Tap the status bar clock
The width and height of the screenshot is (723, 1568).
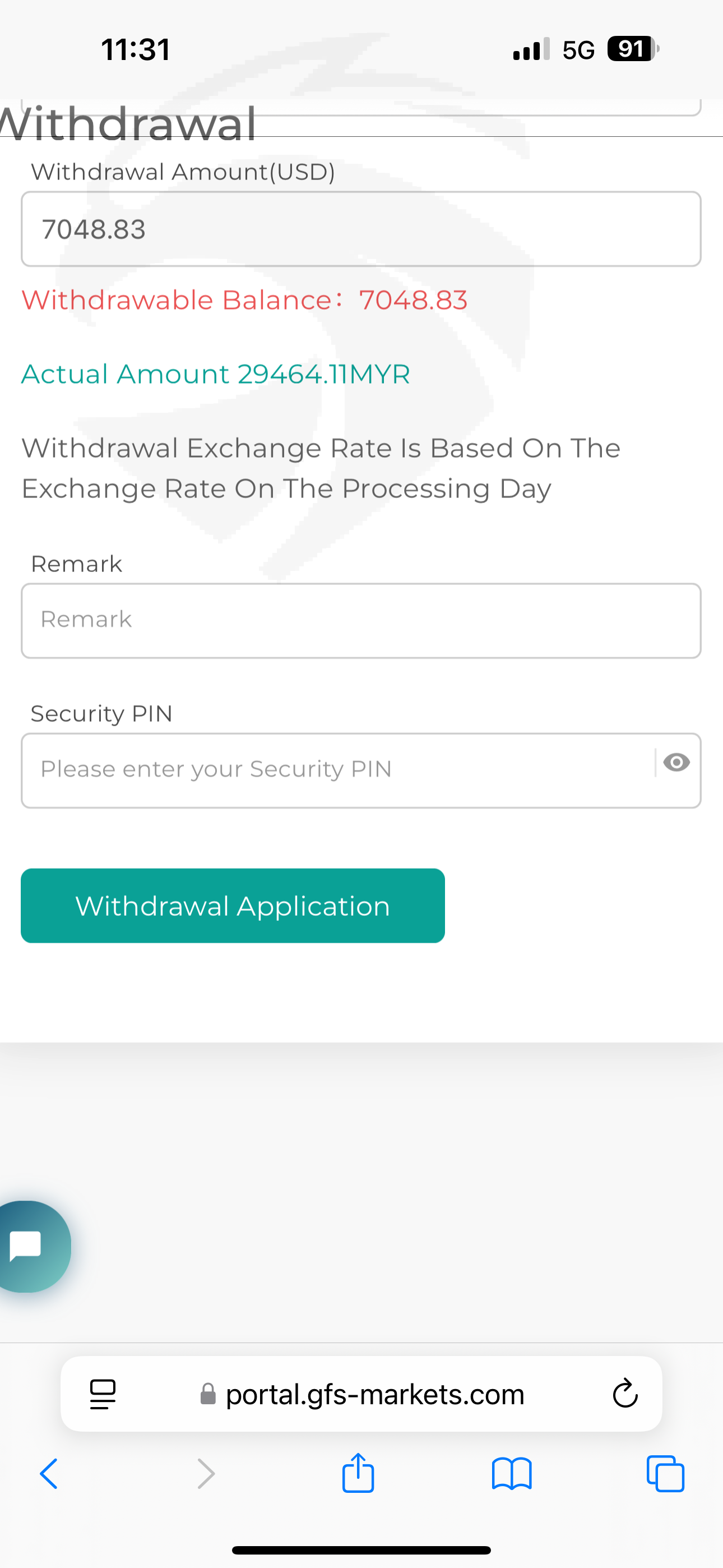[x=136, y=49]
